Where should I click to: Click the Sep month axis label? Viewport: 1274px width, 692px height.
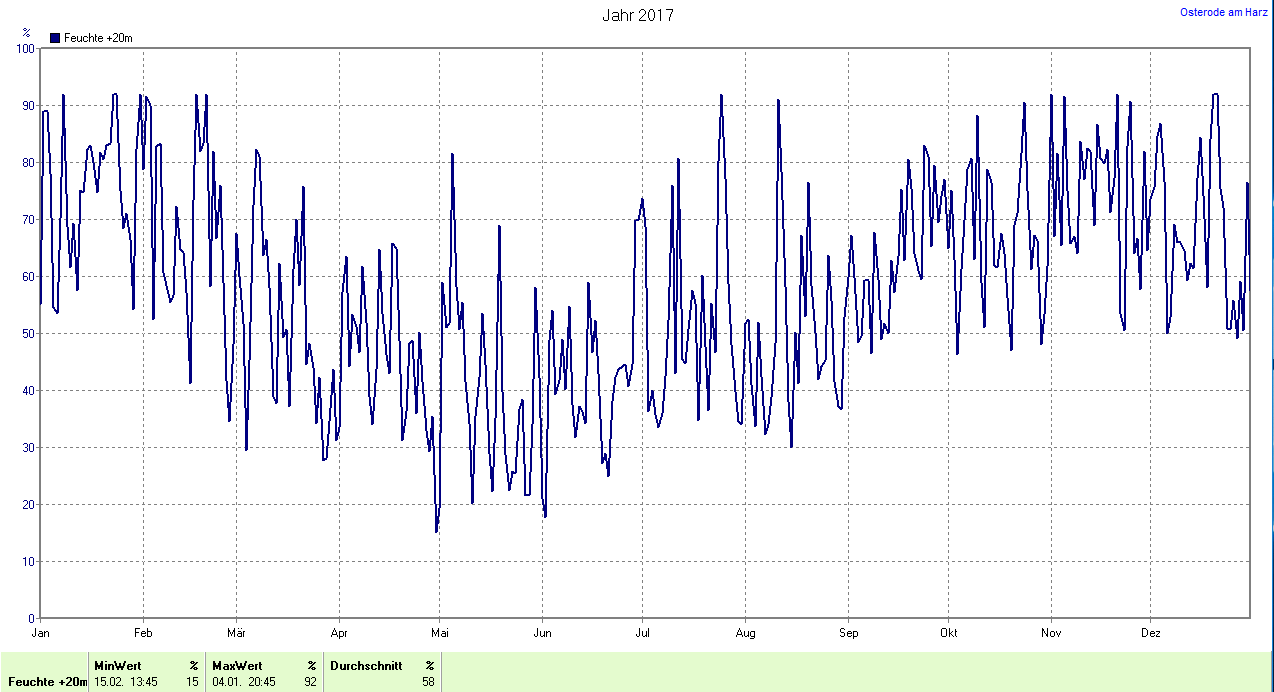tap(848, 633)
